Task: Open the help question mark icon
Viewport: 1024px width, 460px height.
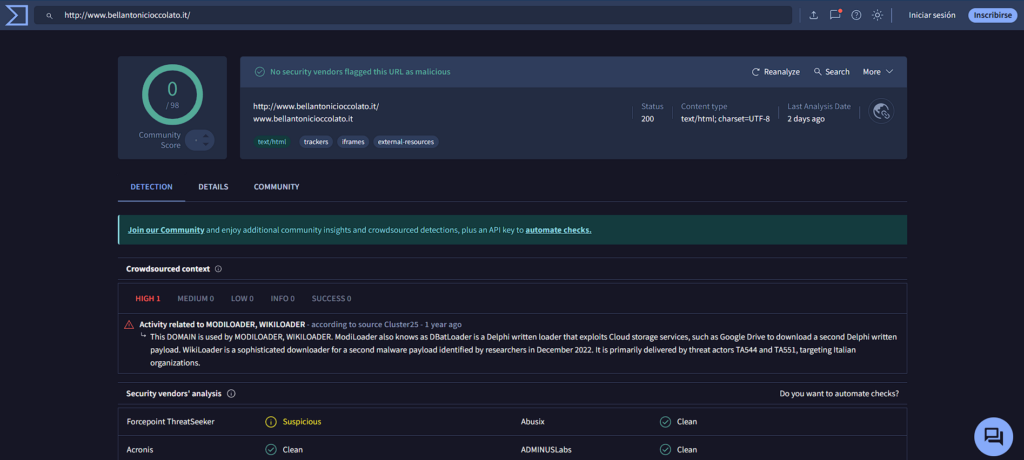Action: [x=856, y=15]
